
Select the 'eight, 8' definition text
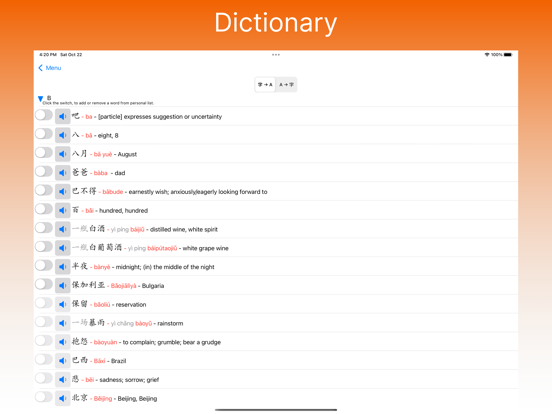[x=108, y=136]
